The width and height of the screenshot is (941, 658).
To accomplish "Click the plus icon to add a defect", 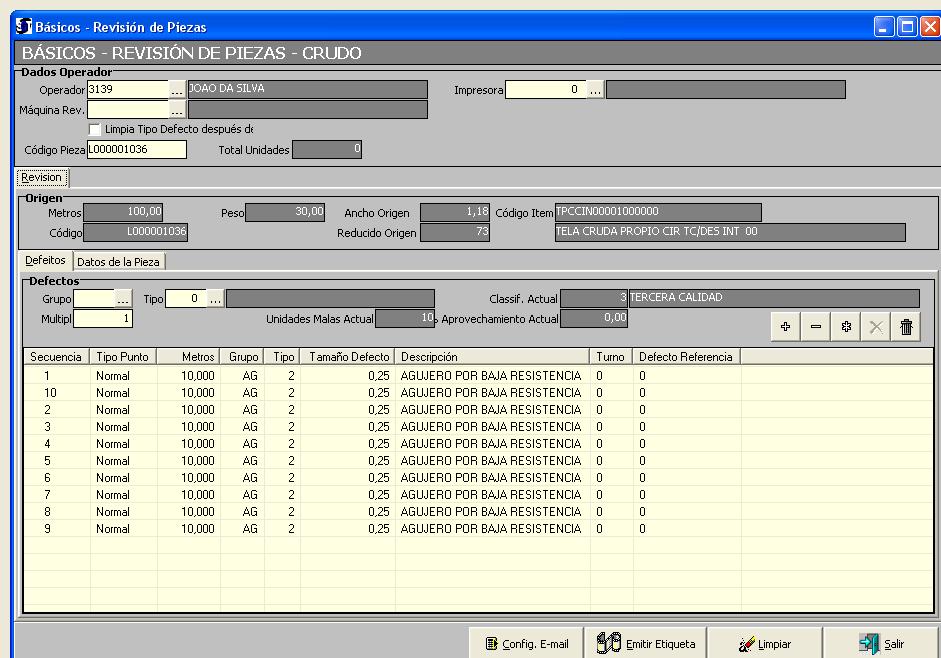I will tap(785, 327).
